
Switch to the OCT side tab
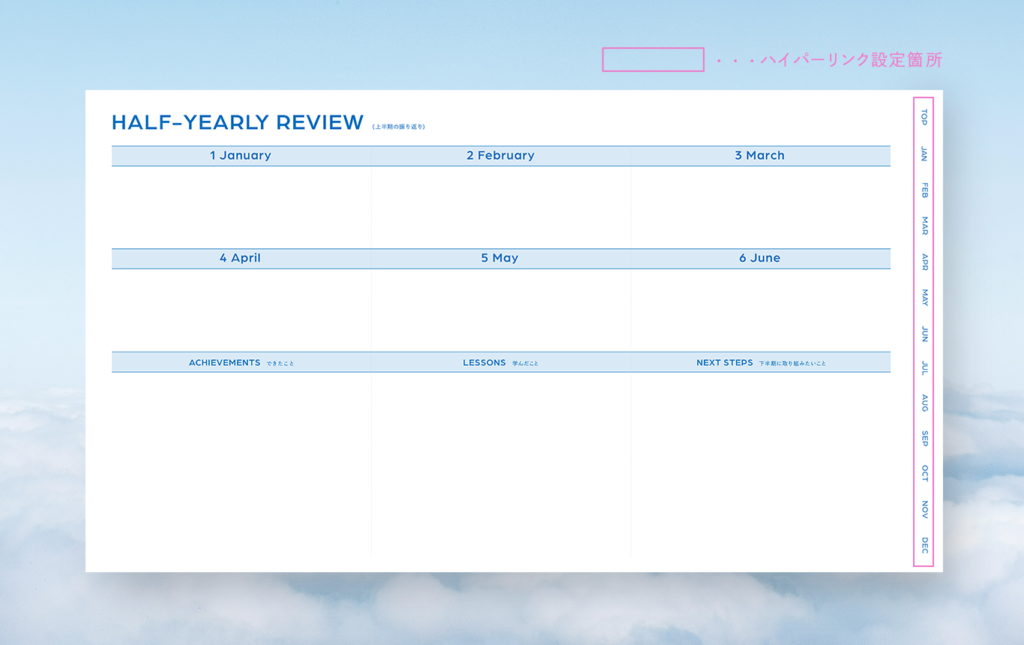(924, 473)
